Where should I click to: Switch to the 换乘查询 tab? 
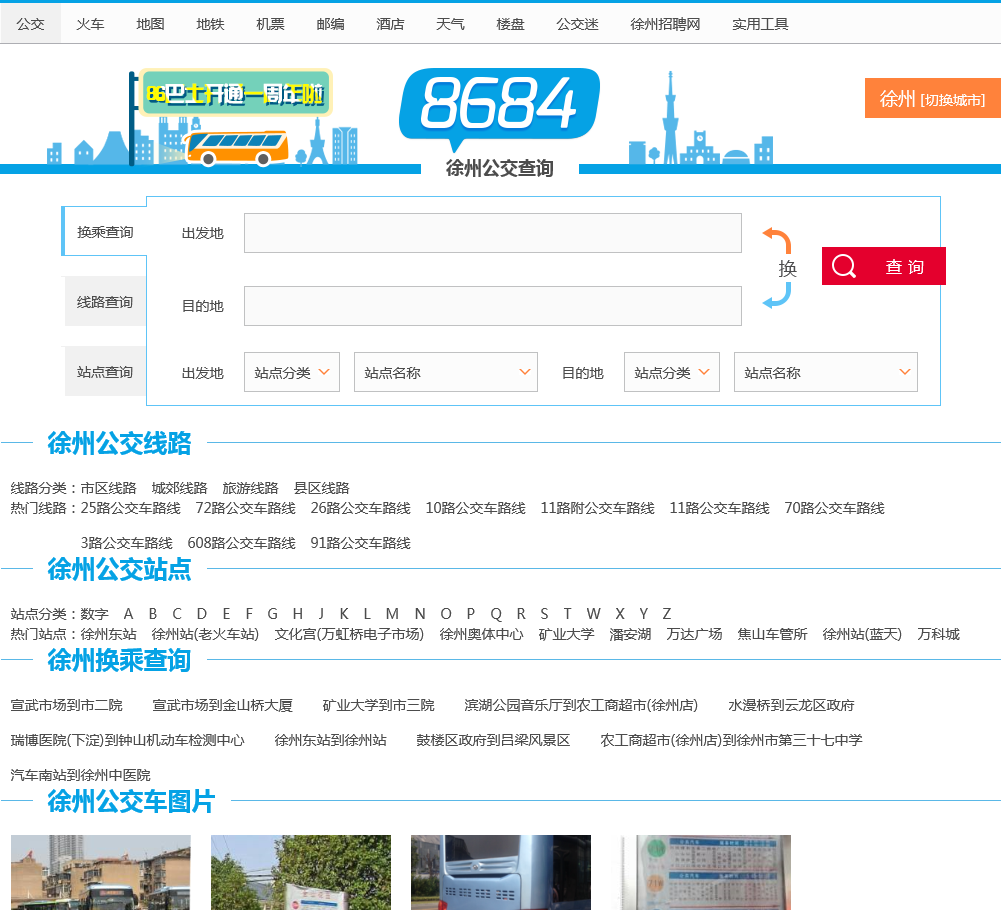[105, 232]
